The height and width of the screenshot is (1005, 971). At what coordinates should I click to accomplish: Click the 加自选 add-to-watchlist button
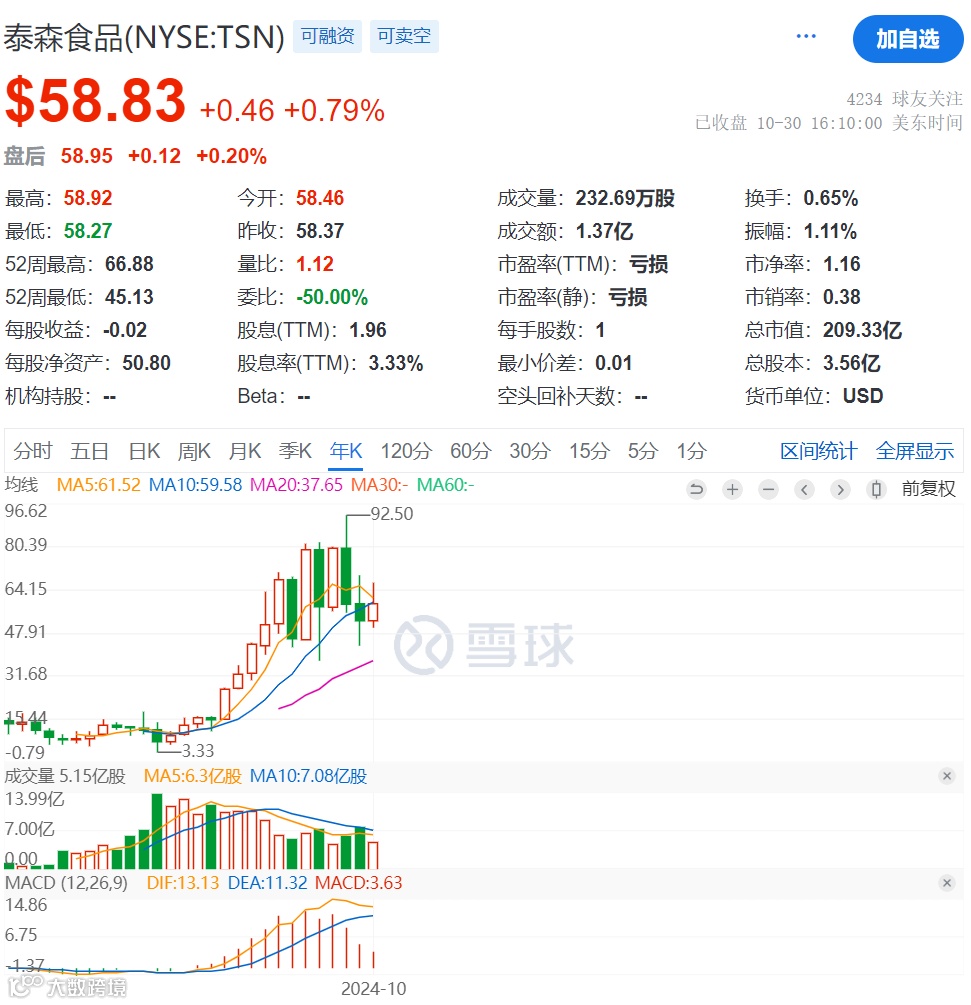[908, 39]
